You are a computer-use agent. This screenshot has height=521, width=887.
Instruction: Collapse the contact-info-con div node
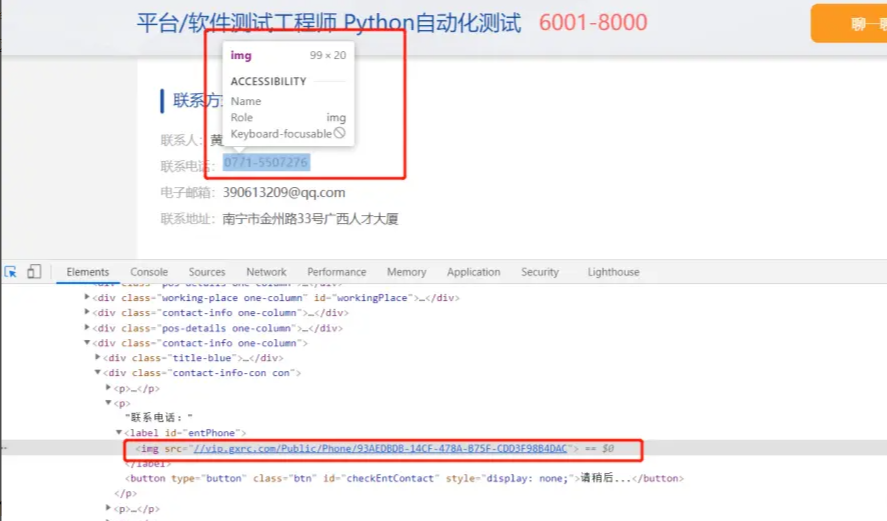pos(97,373)
